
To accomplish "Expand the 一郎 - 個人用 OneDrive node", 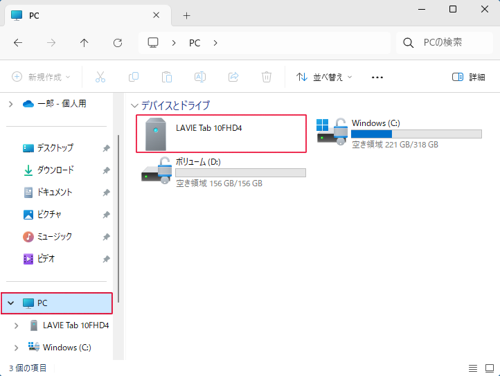I will click(11, 104).
